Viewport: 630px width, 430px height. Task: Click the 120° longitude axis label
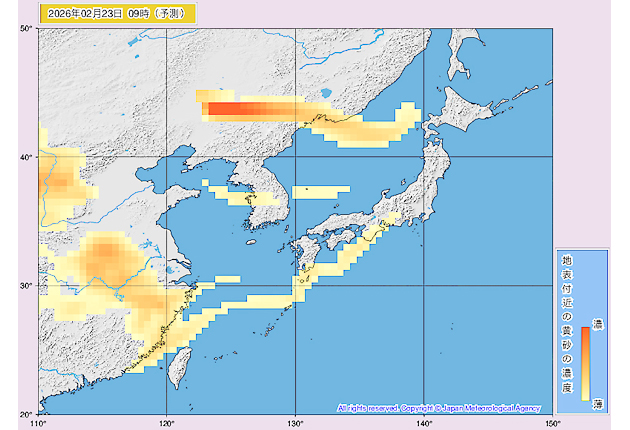tap(166, 423)
